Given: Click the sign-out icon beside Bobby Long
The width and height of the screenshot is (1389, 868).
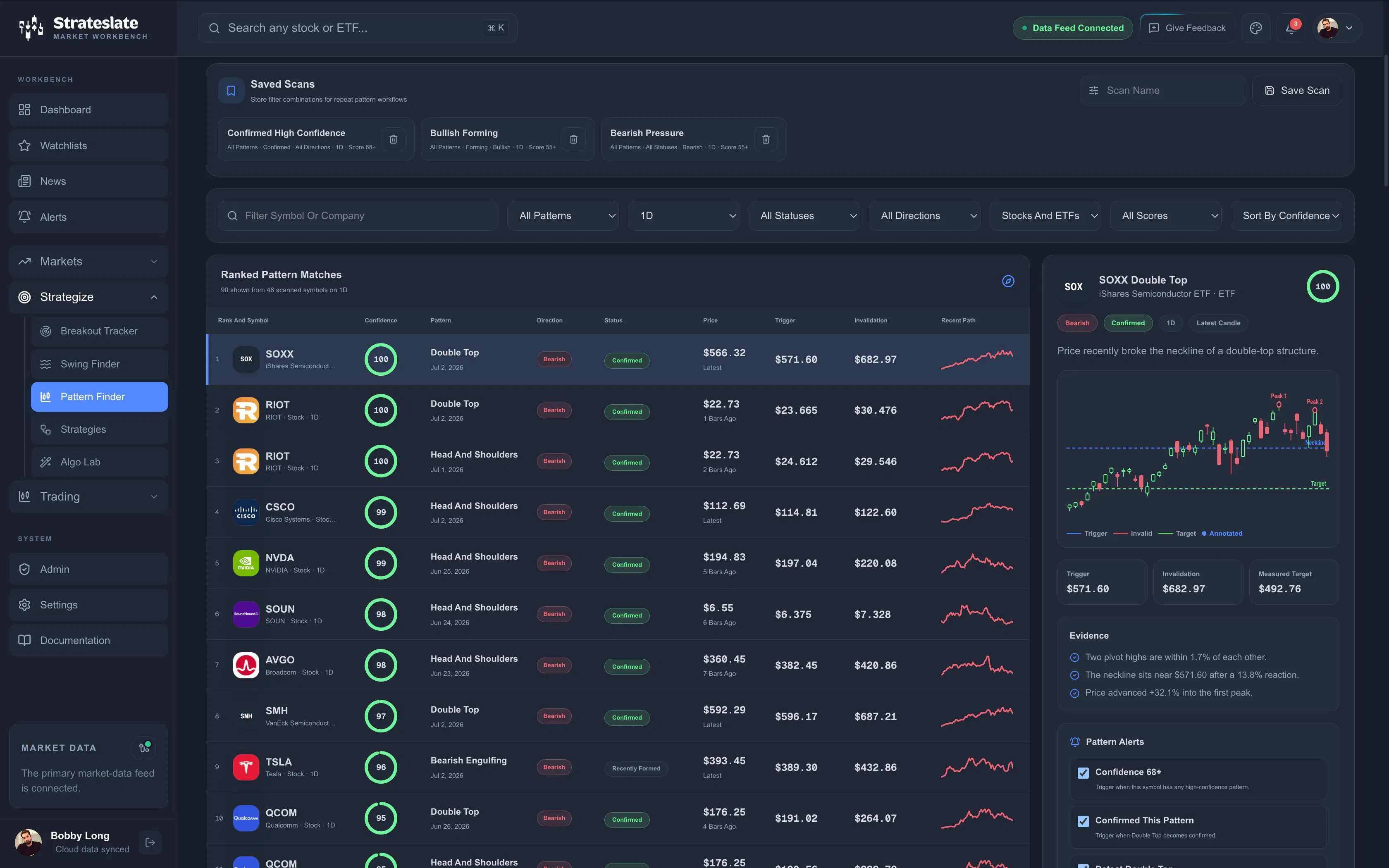Looking at the screenshot, I should (x=150, y=842).
